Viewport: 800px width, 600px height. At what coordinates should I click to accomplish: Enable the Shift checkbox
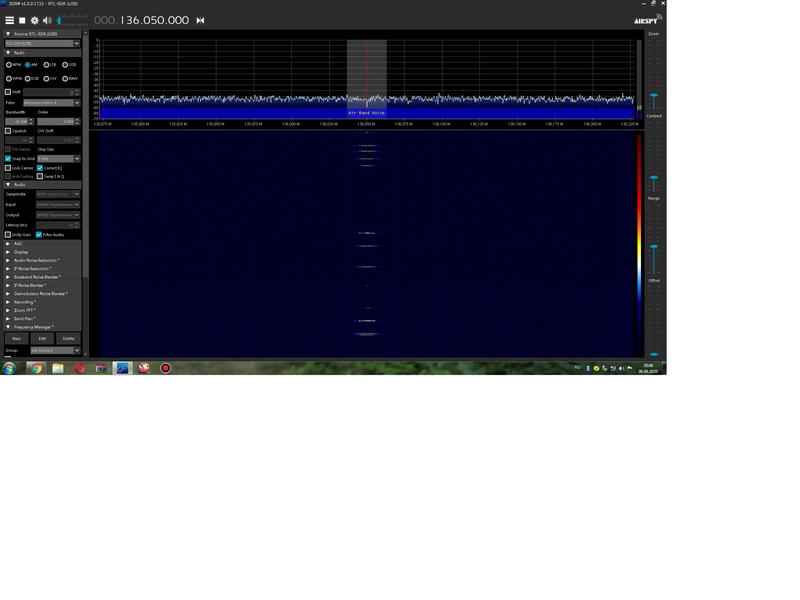8,92
